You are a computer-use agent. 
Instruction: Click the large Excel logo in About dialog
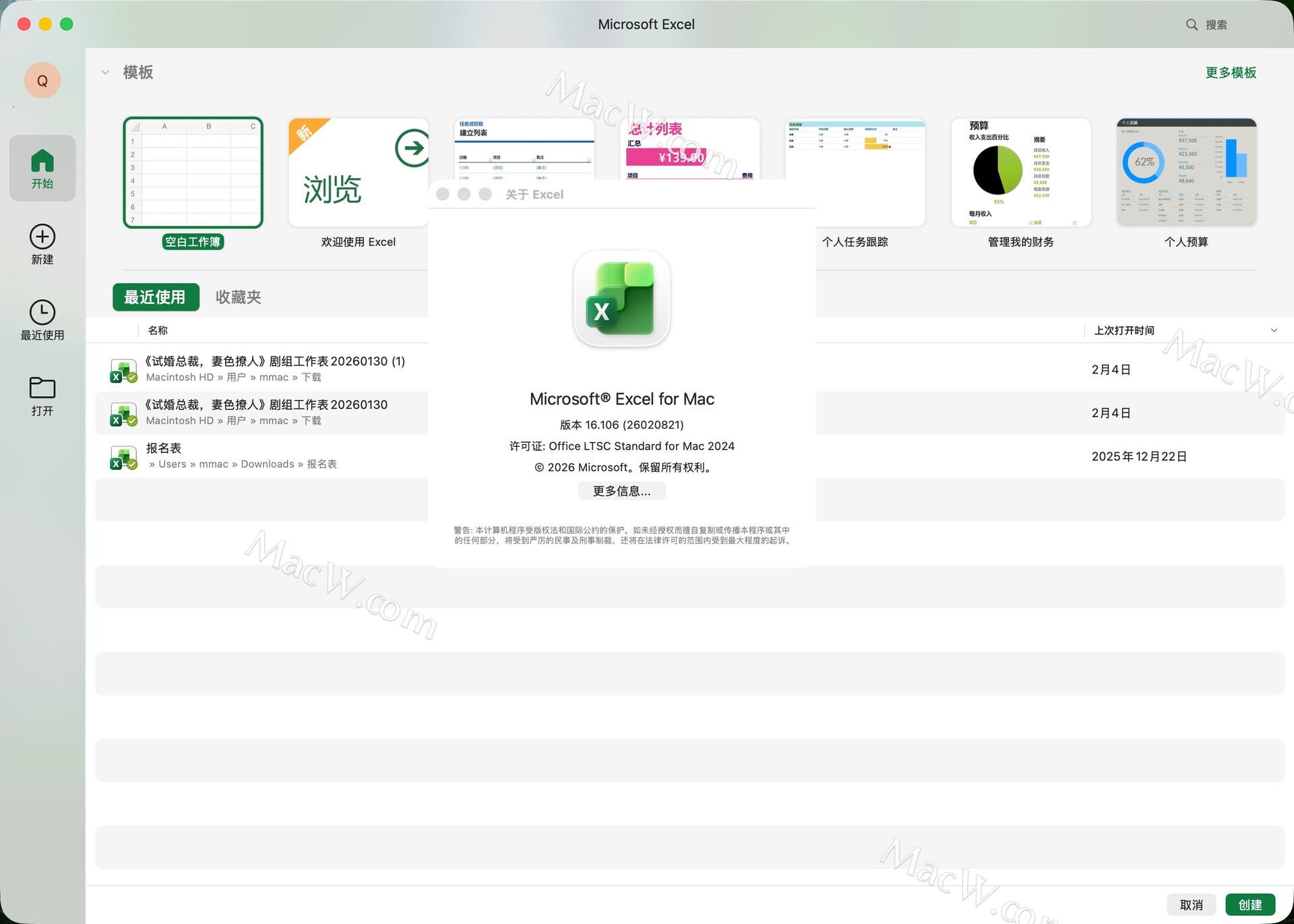click(x=621, y=299)
